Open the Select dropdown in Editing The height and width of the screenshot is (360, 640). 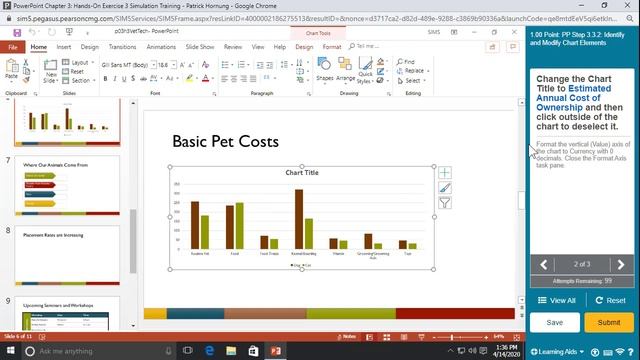[x=411, y=81]
